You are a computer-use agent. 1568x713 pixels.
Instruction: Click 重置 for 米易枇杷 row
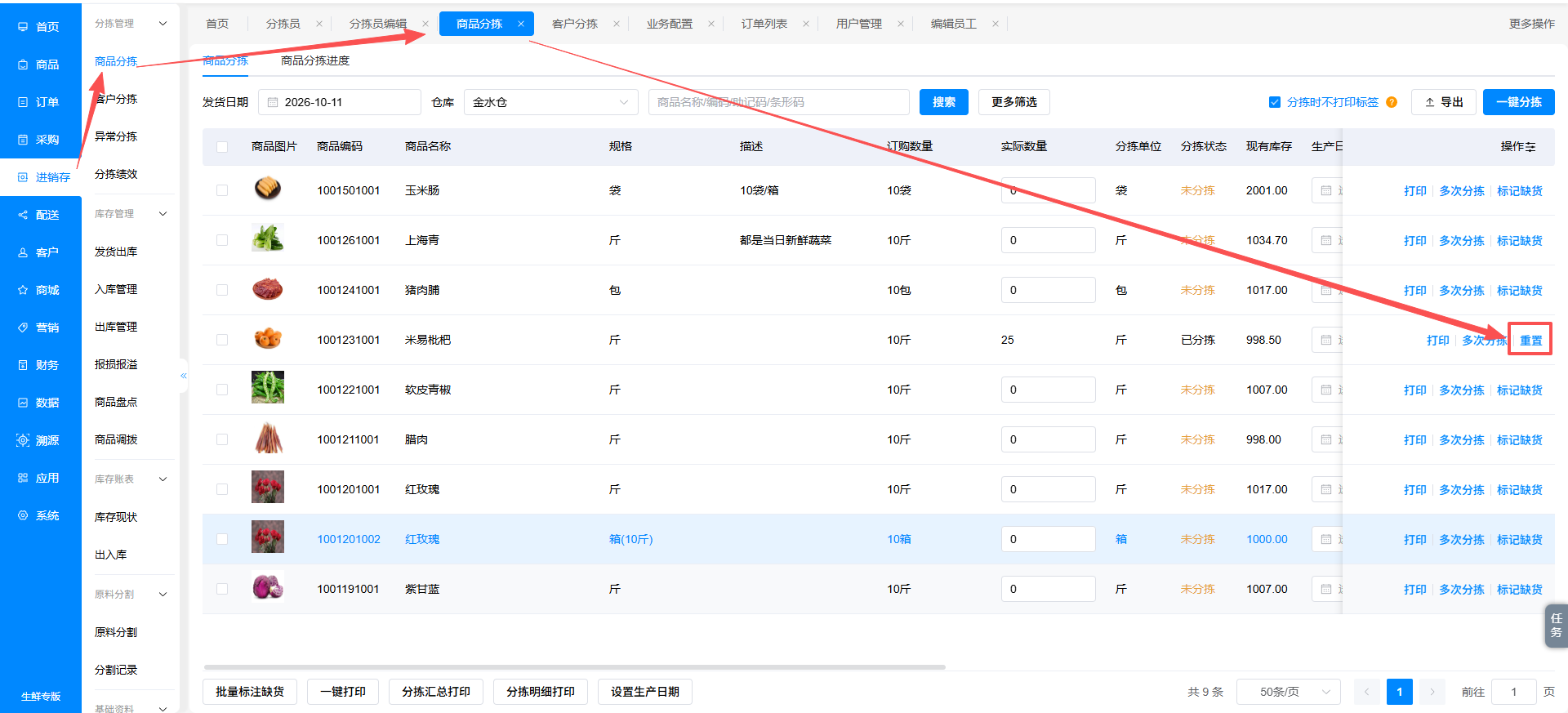(1531, 341)
